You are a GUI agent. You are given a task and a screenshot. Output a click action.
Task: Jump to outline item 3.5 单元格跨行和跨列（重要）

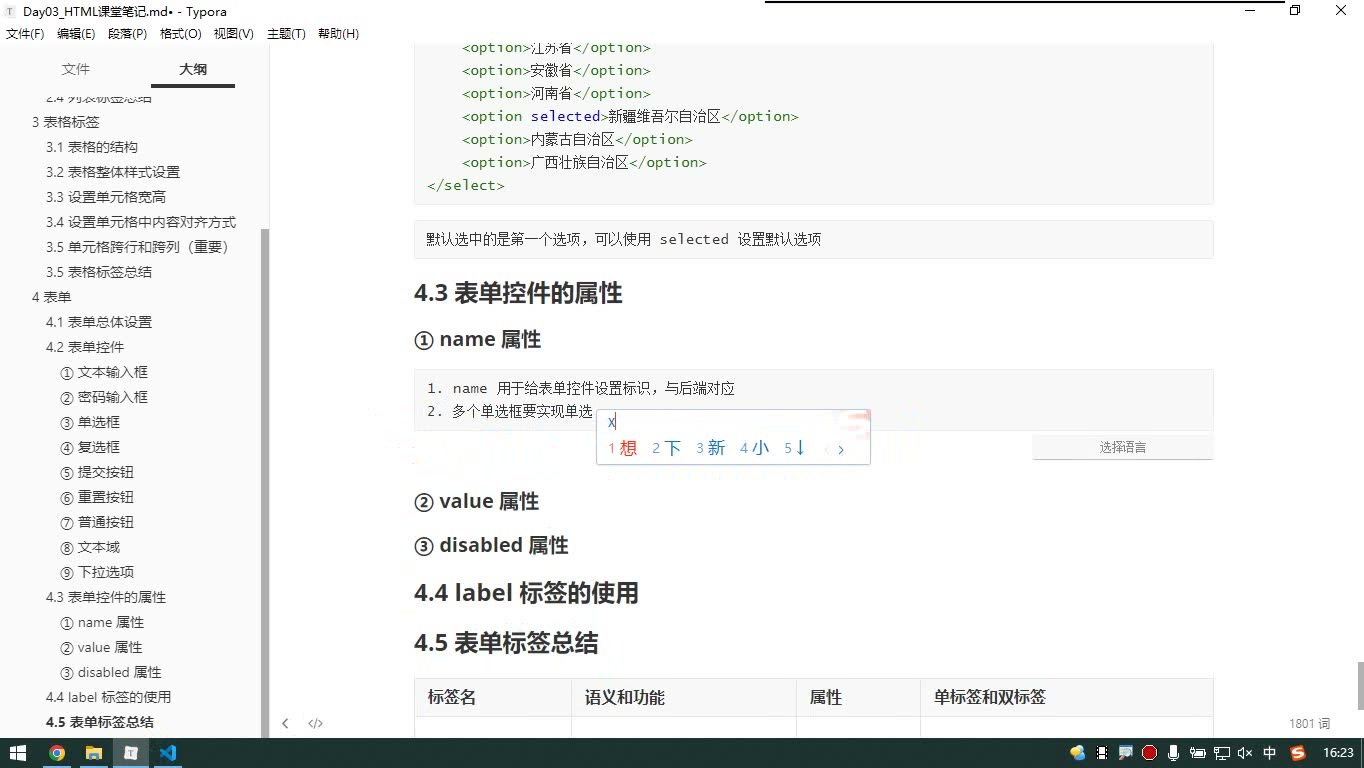[138, 247]
